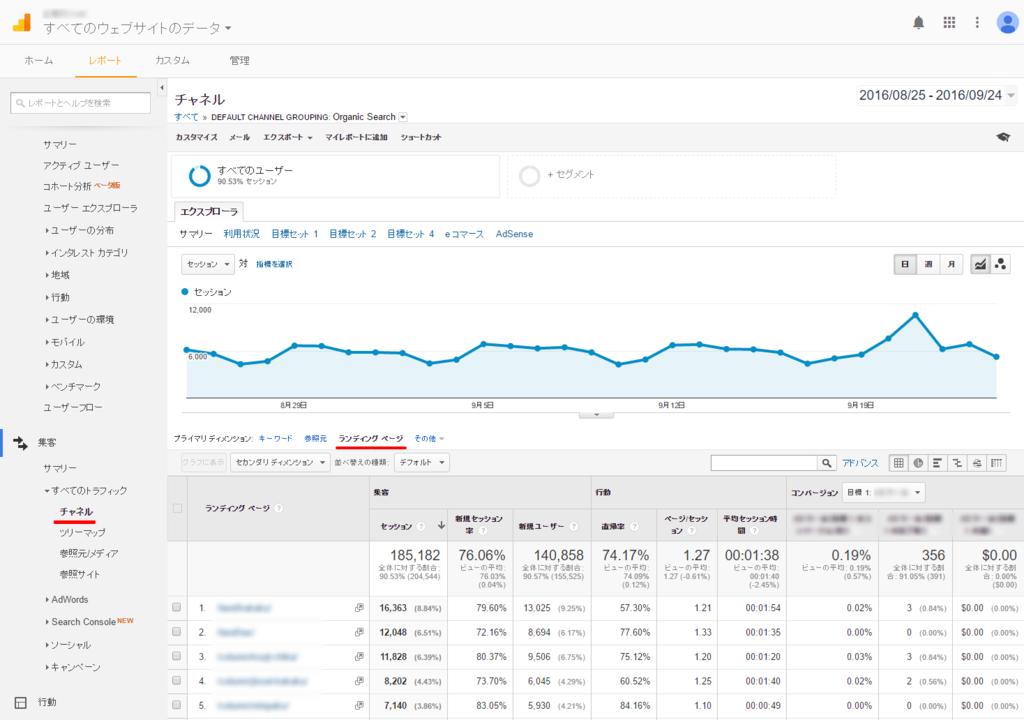1024x720 pixels.
Task: Open row 1 landing page link icon
Action: pos(359,608)
